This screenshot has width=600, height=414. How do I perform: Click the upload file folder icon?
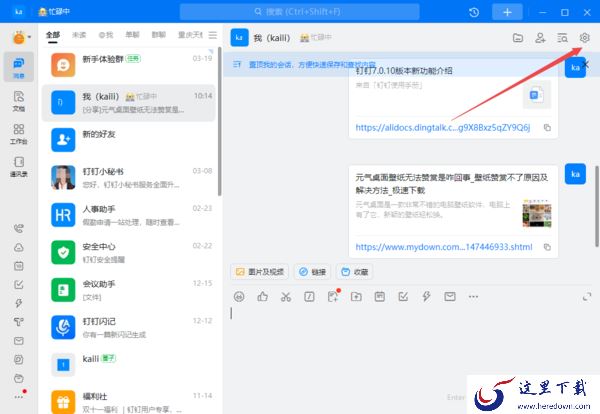[356, 297]
